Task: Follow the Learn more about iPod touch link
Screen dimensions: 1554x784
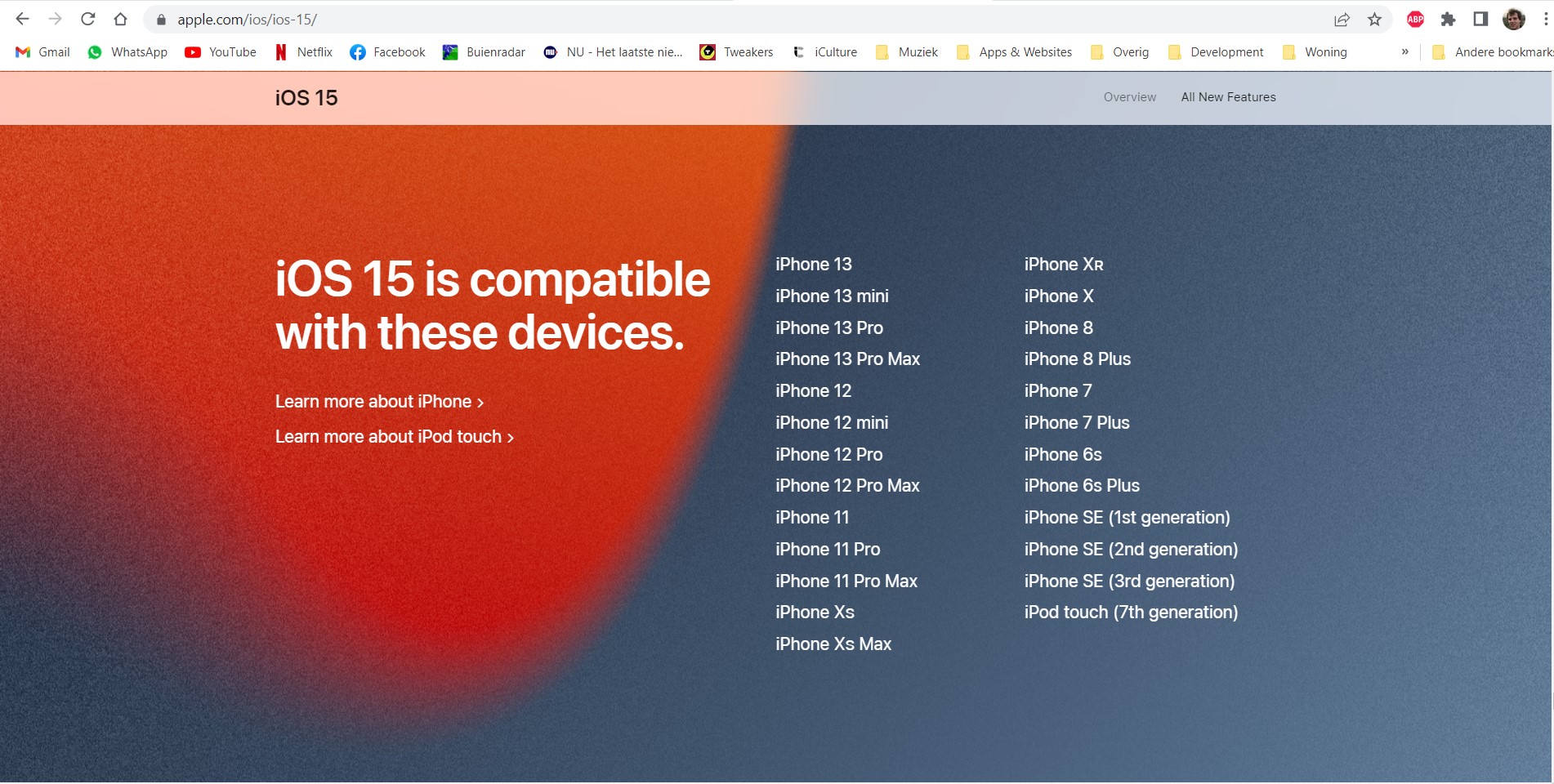Action: point(395,437)
